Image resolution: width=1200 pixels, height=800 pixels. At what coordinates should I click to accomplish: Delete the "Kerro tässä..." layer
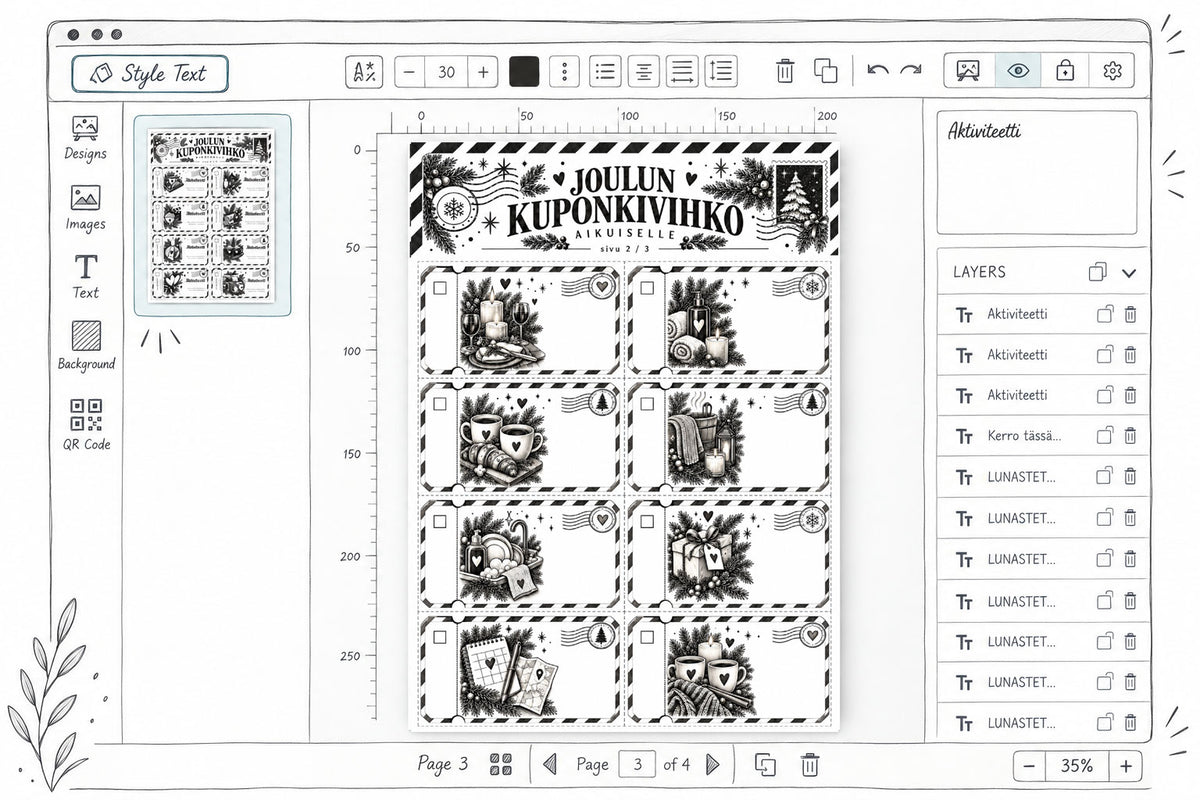pyautogui.click(x=1130, y=436)
